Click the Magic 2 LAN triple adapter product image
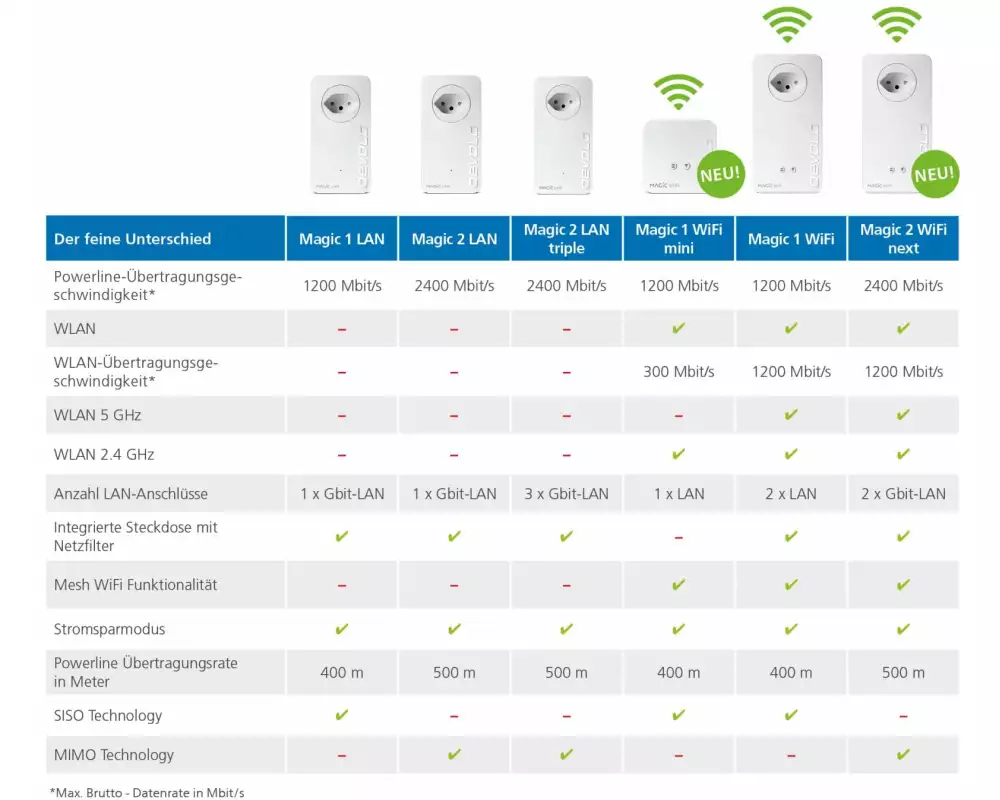This screenshot has width=1000, height=800. [x=568, y=134]
